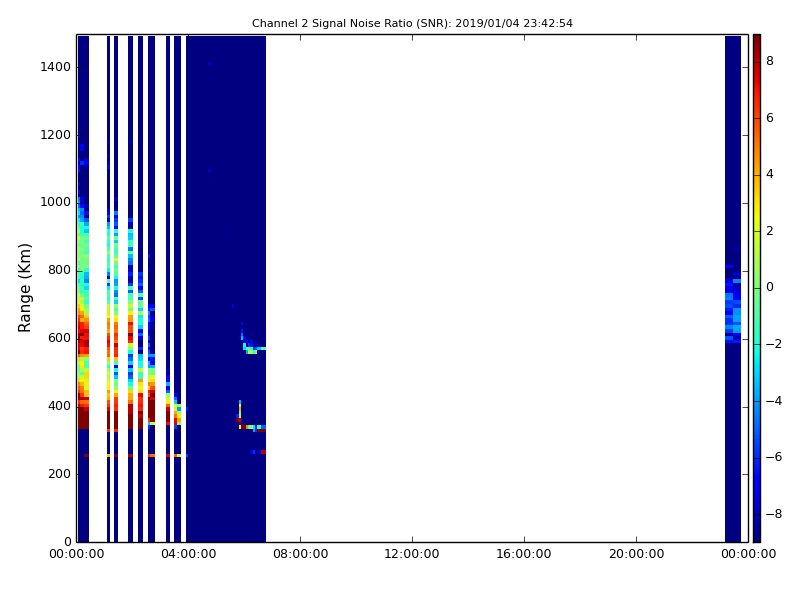Click colorbar tick label −8
The height and width of the screenshot is (600, 800).
[x=774, y=514]
